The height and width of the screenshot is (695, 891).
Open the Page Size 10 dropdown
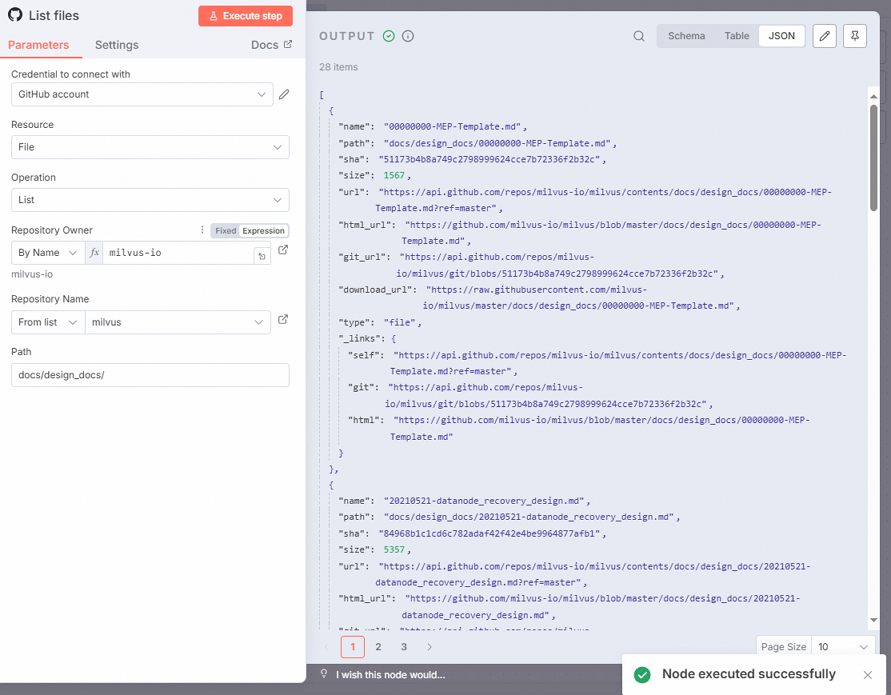843,647
